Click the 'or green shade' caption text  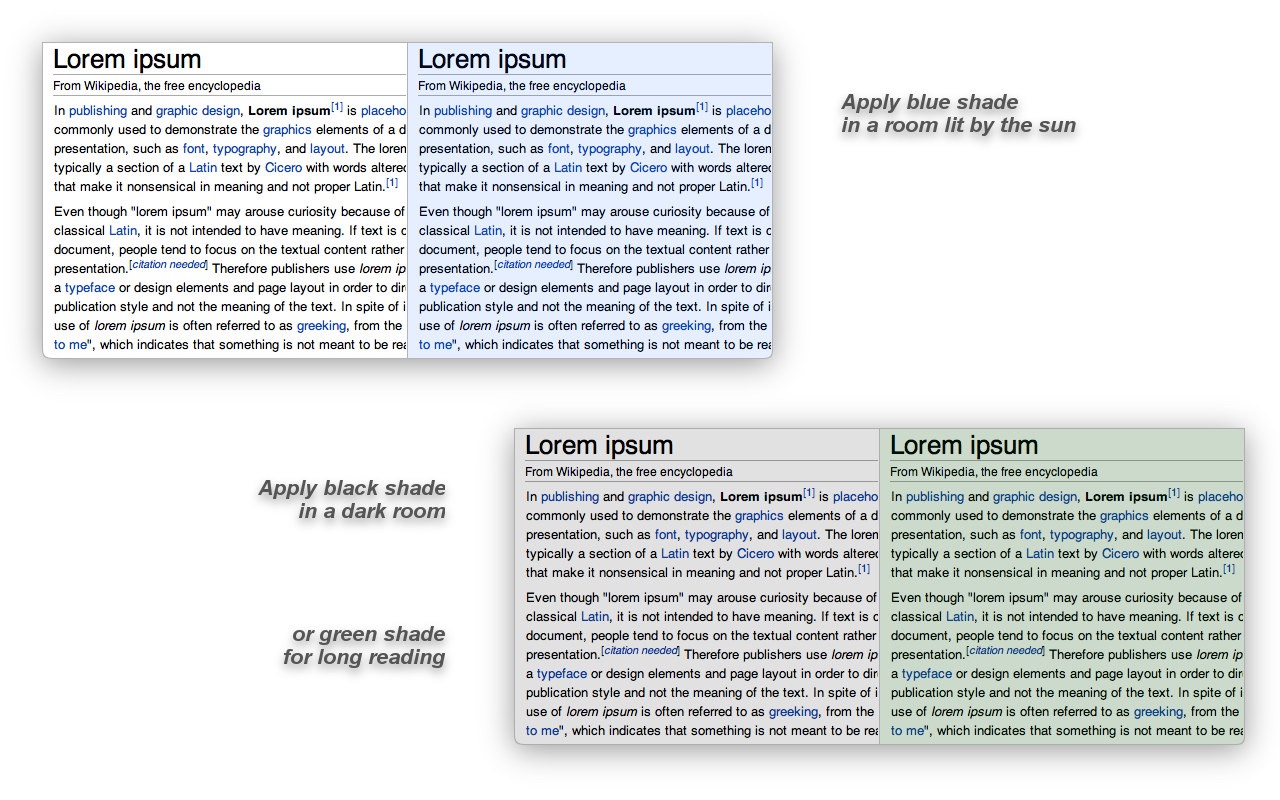coord(369,634)
